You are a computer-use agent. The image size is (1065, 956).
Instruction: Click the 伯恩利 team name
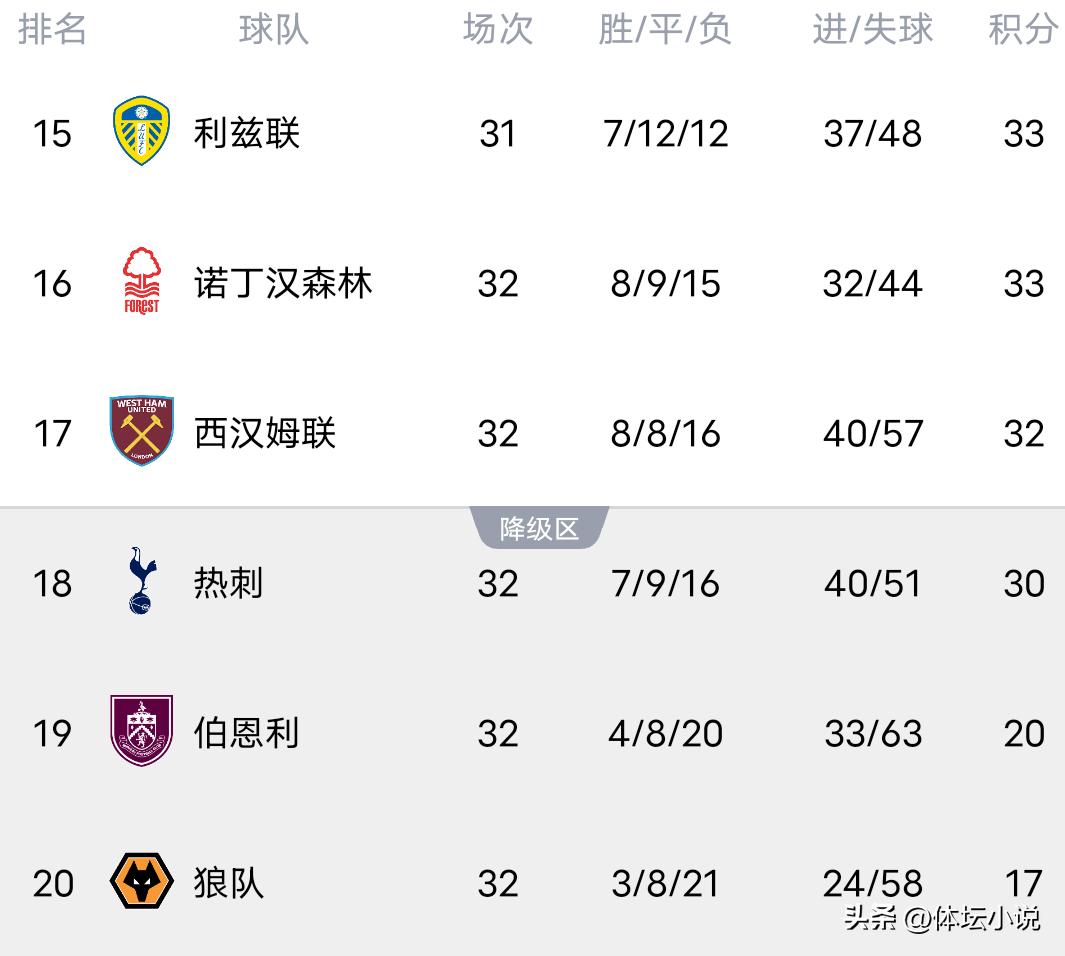point(247,733)
